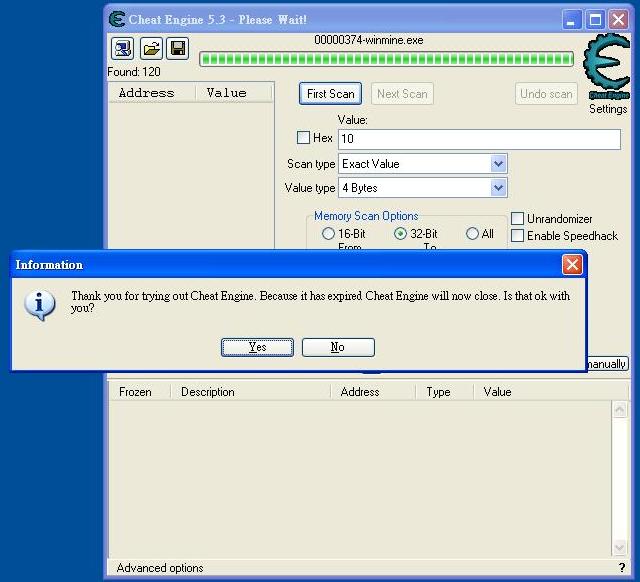Click the open folder load icon
640x582 pixels.
[x=151, y=49]
